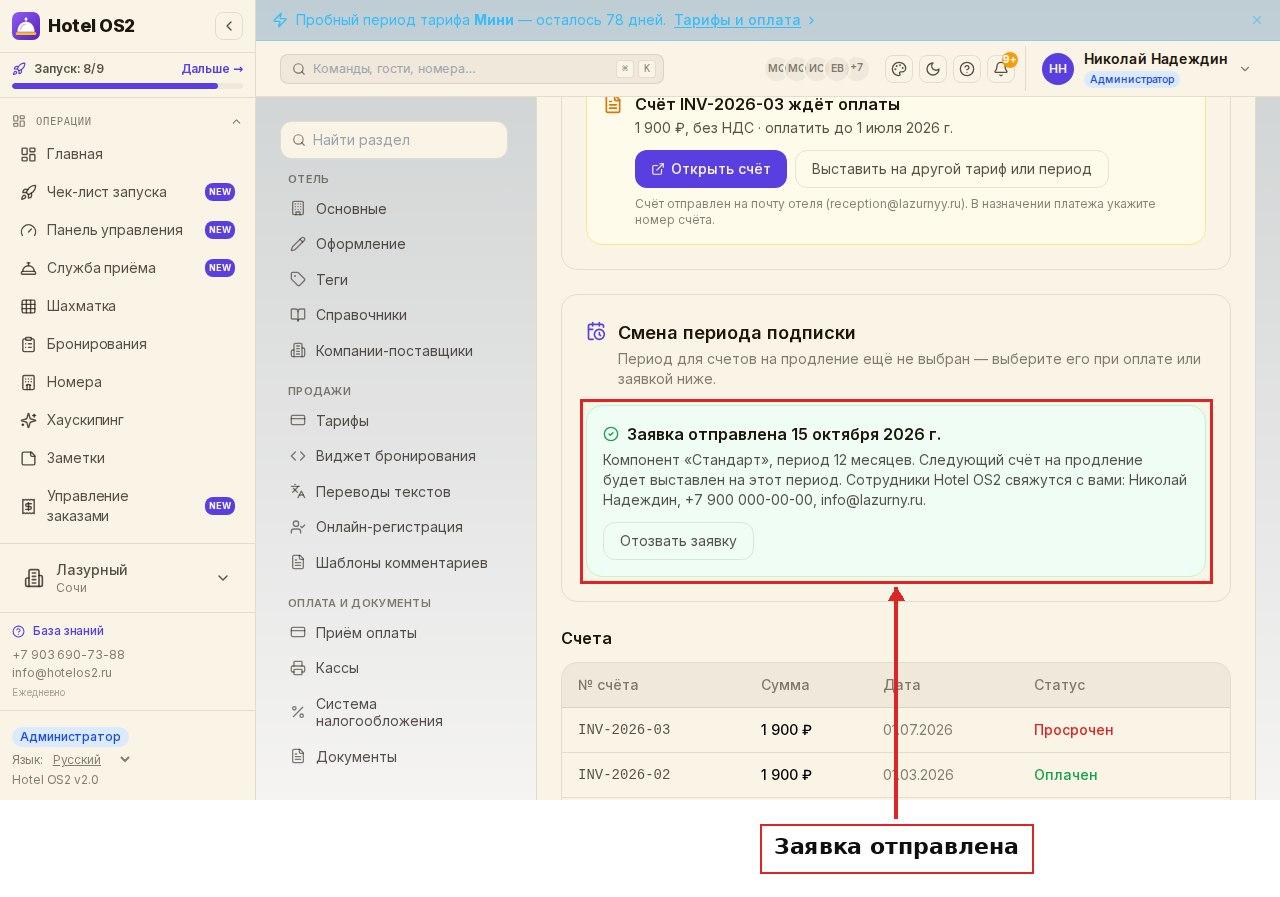This screenshot has width=1280, height=897.
Task: Click the Найти раздел search field
Action: click(394, 140)
